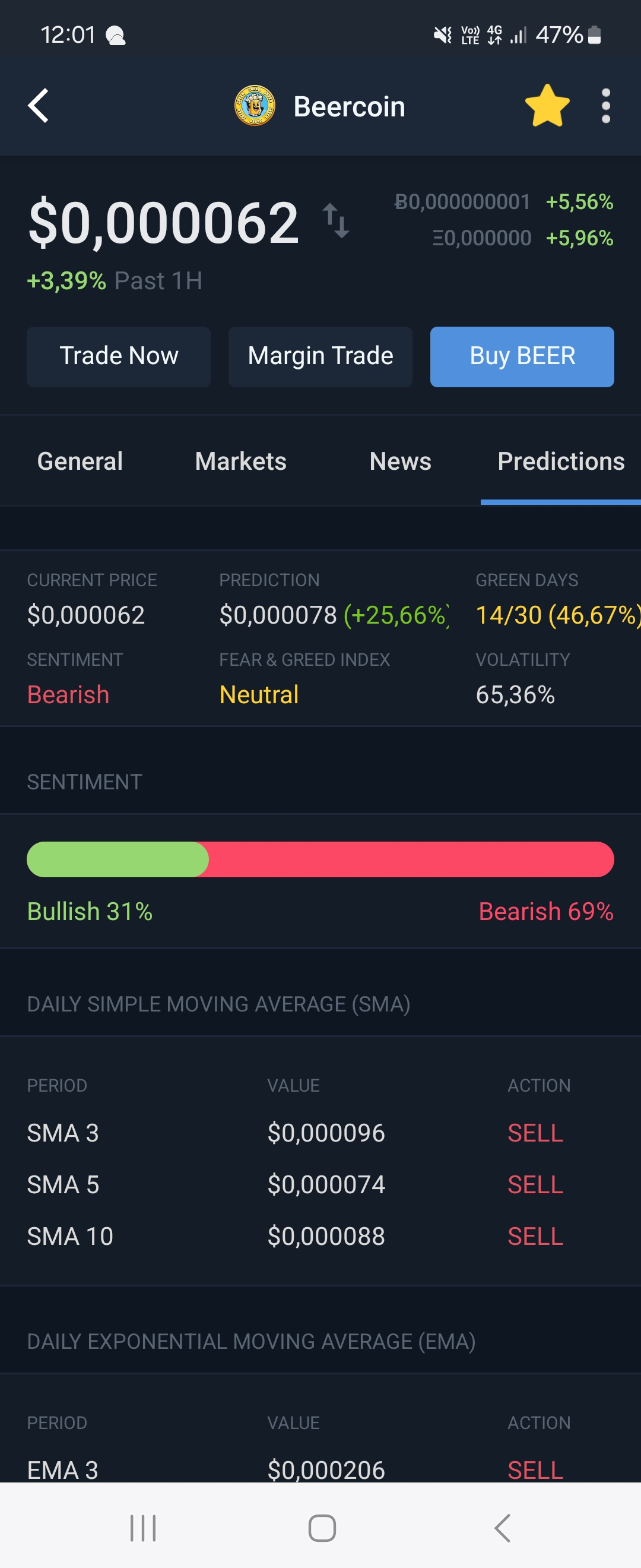
Task: Tap the Android home button icon
Action: tap(322, 1528)
